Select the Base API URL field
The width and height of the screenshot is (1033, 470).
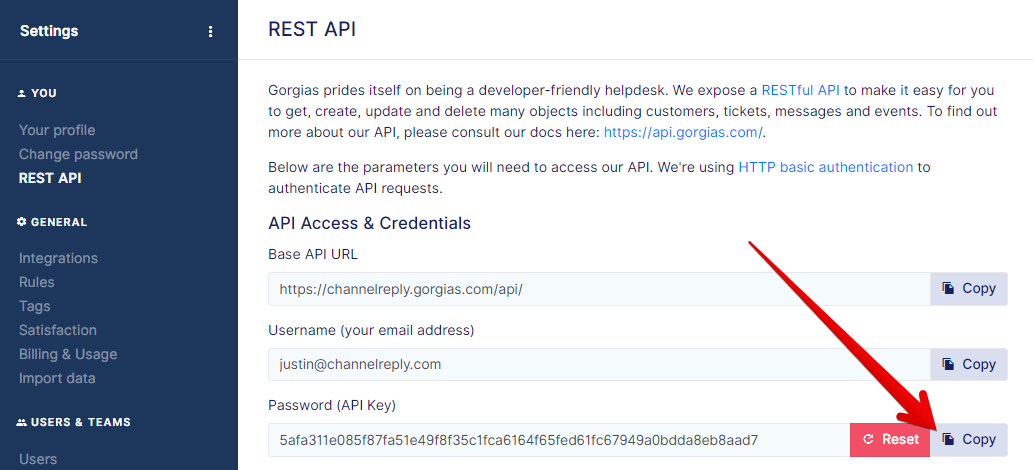(x=599, y=289)
